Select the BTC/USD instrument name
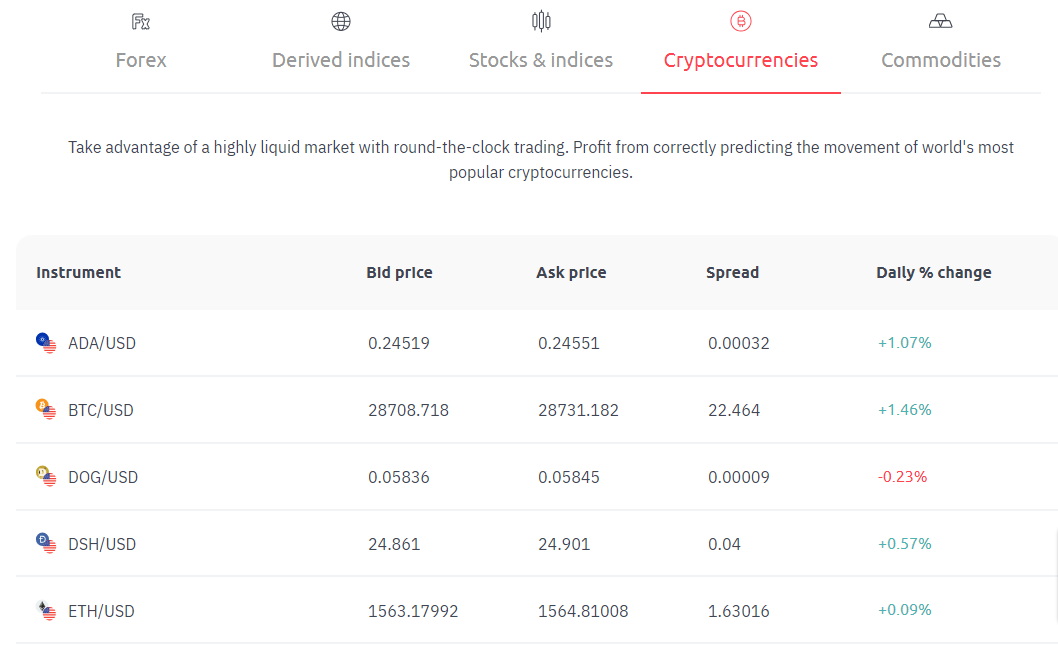Image resolution: width=1058 pixels, height=646 pixels. [101, 410]
